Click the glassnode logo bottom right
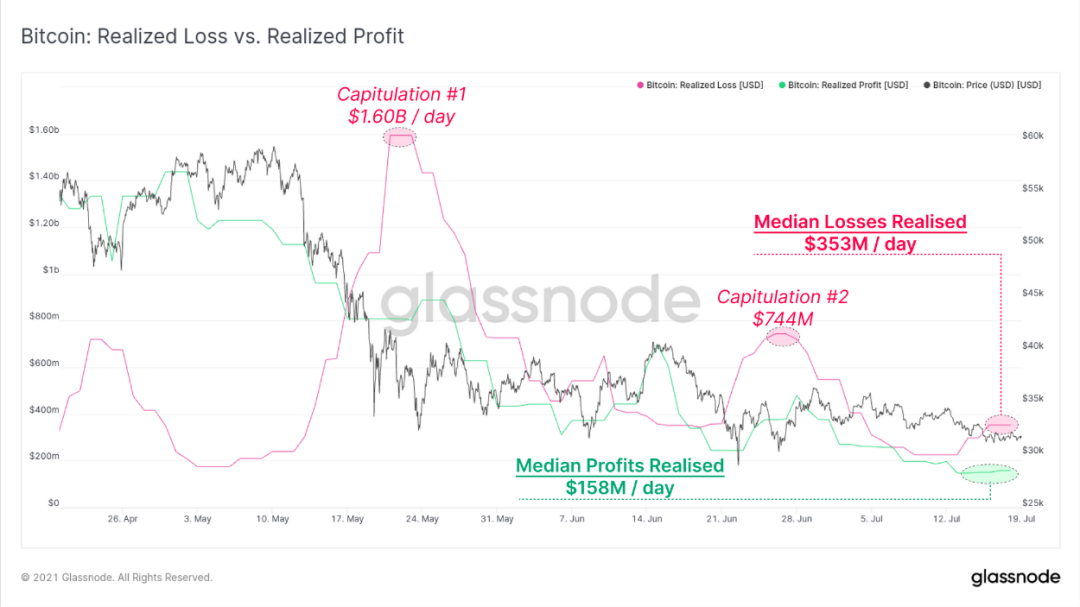The width and height of the screenshot is (1080, 607). (x=1015, y=577)
